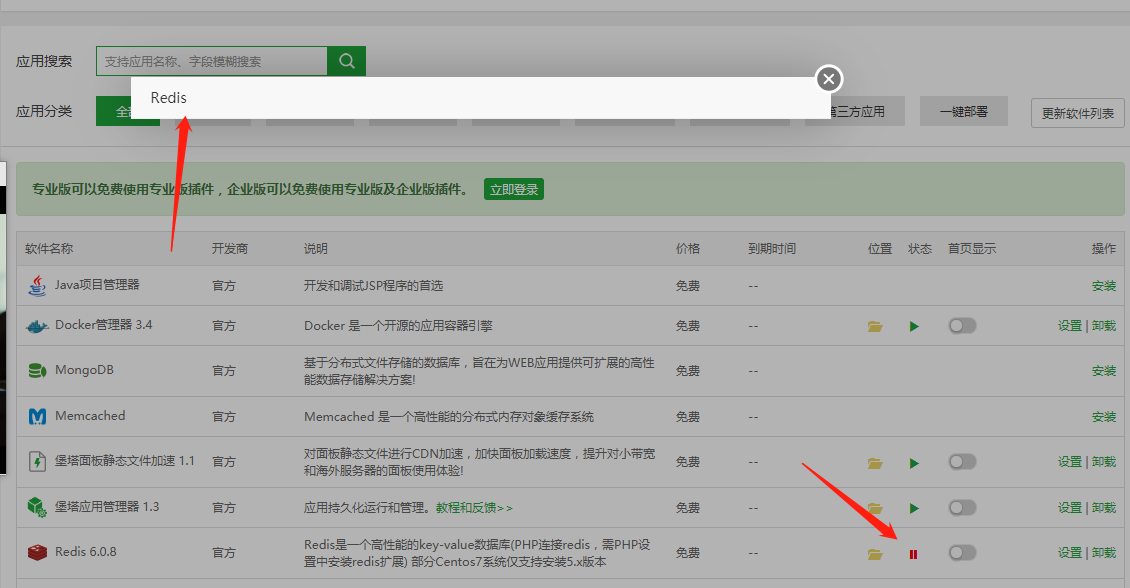Screen dimensions: 1130x588
Task: Toggle homepage display for 堡塔面板静态文件加速
Action: pyautogui.click(x=962, y=462)
